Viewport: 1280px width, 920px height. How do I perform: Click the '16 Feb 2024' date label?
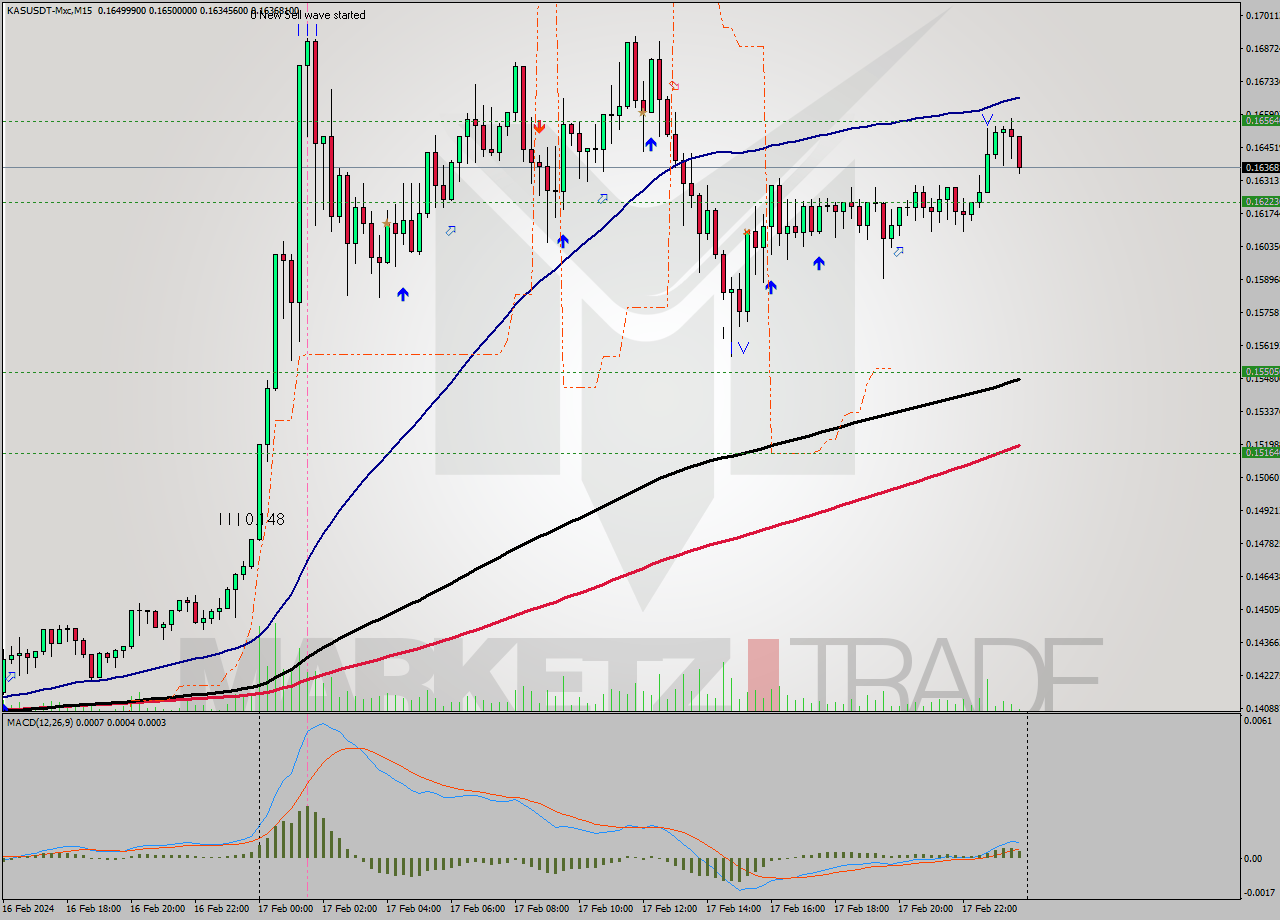[x=29, y=909]
